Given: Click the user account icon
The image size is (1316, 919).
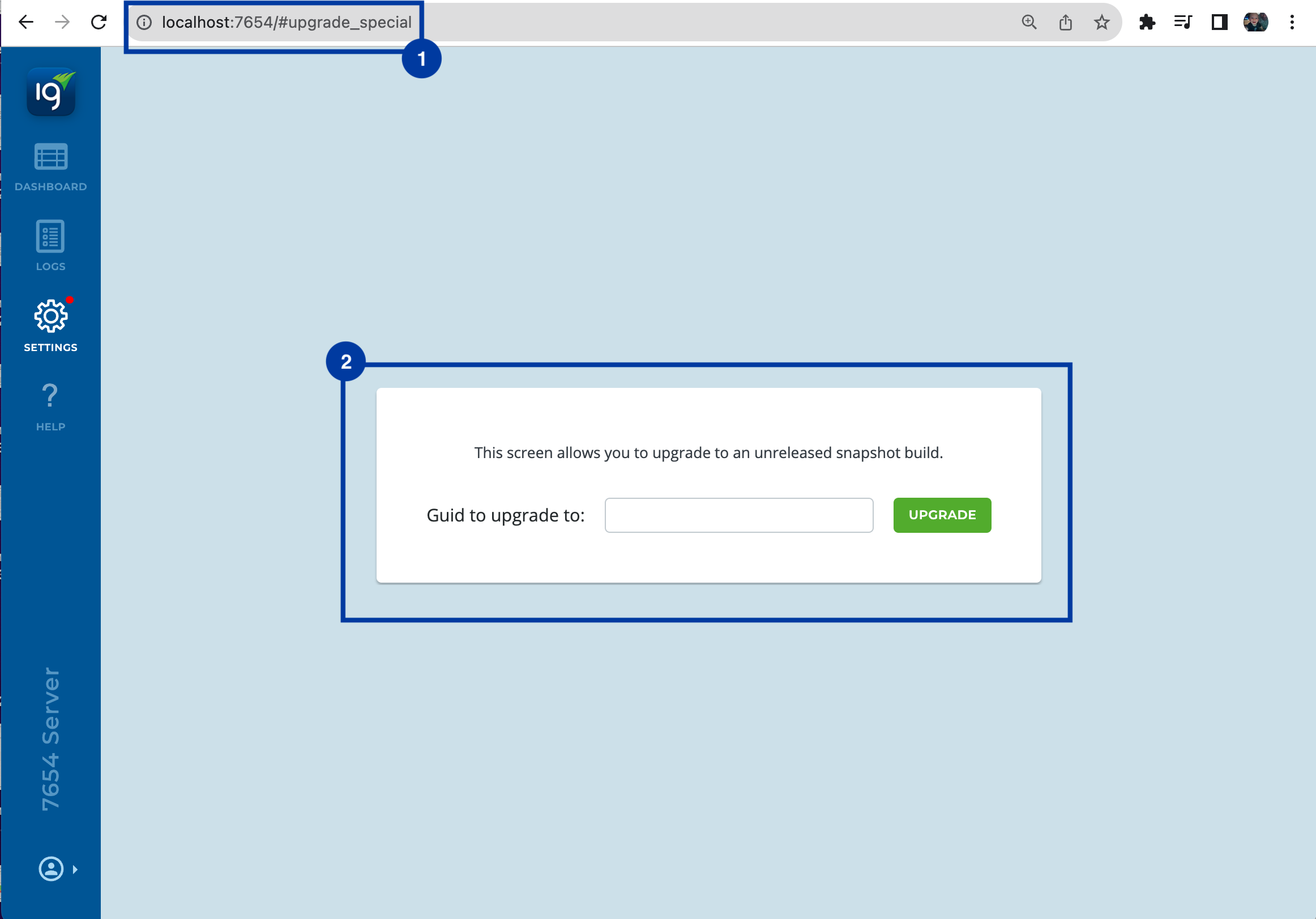Looking at the screenshot, I should [x=51, y=868].
